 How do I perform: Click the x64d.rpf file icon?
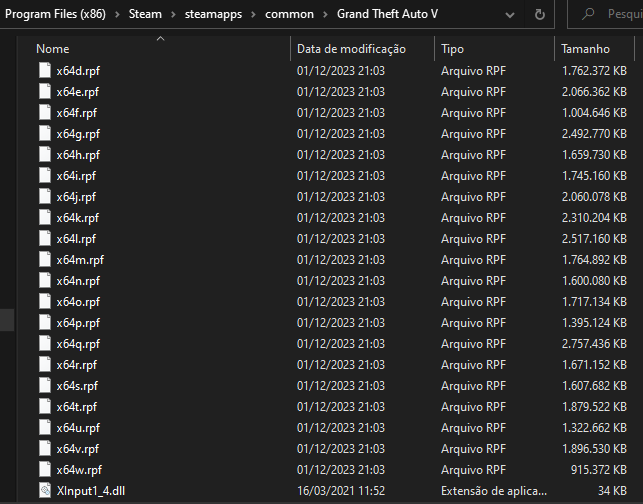point(44,71)
